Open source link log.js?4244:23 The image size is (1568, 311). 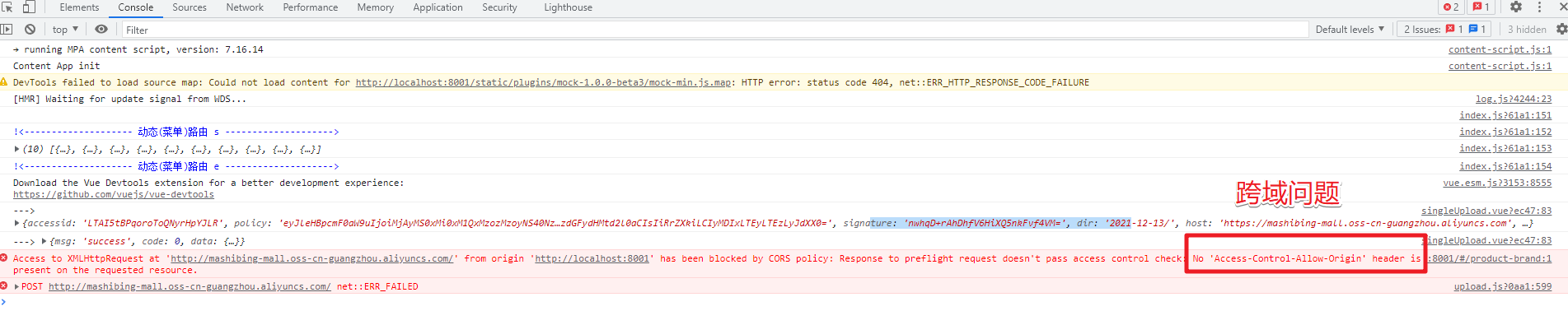tap(1513, 99)
